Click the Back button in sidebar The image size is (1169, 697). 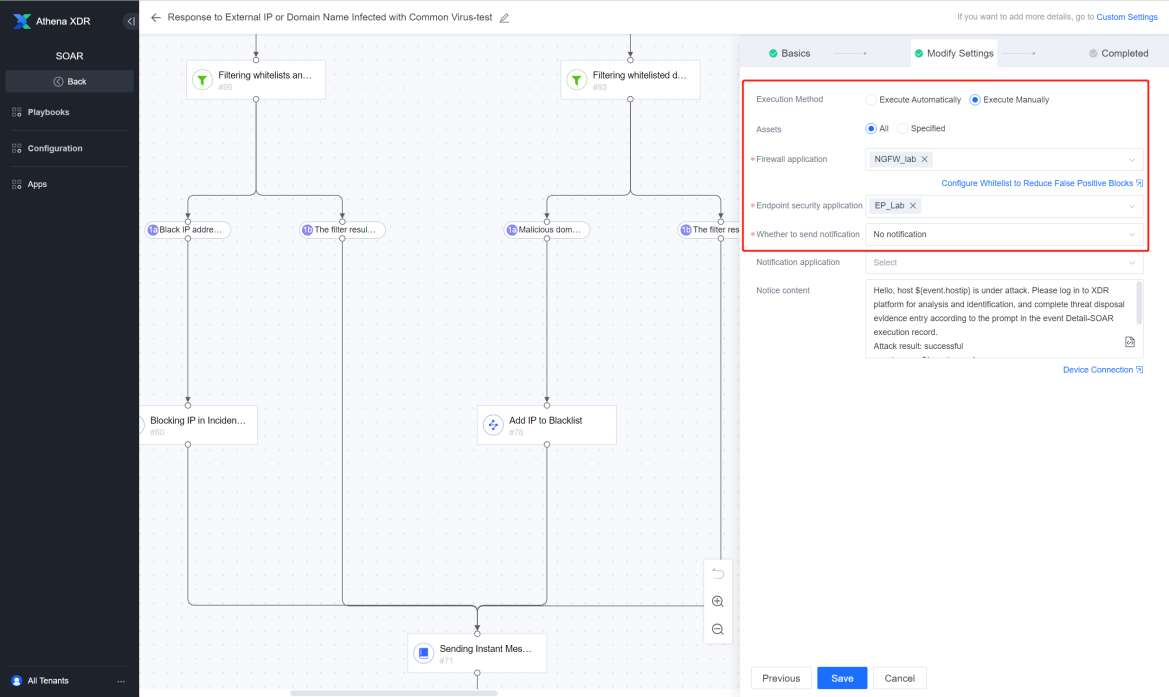coord(69,81)
